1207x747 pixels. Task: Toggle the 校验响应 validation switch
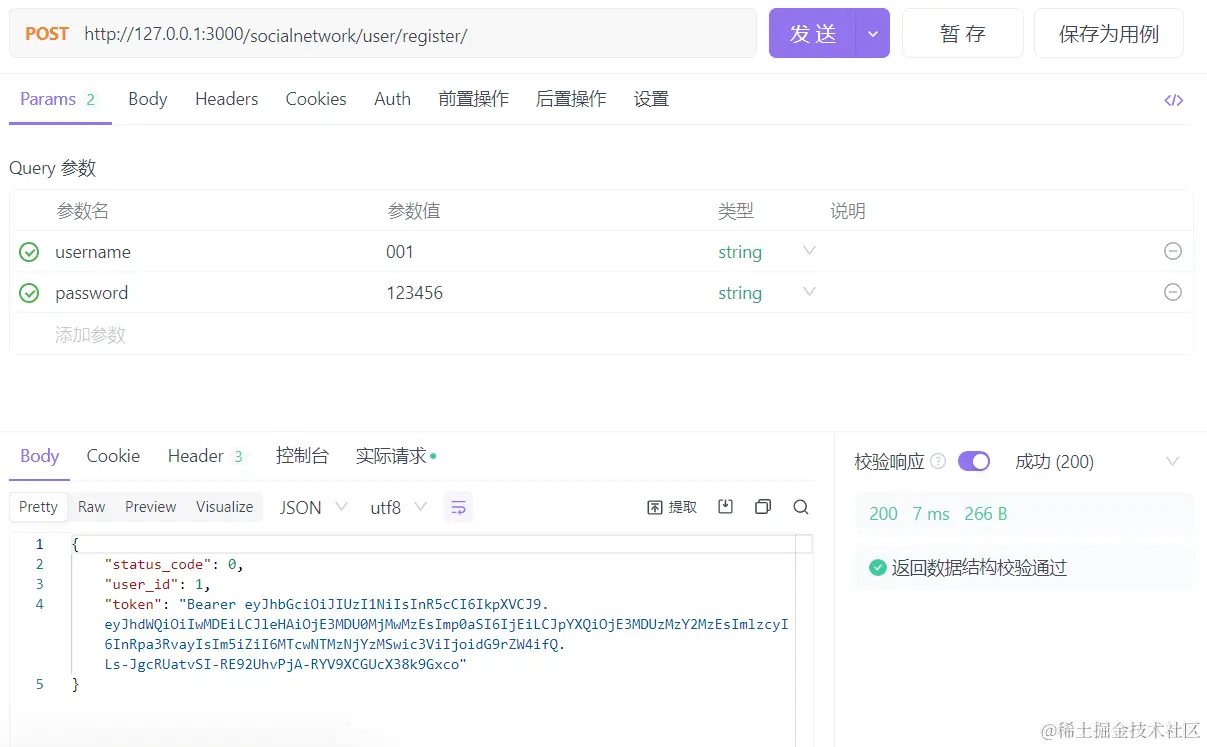[x=974, y=461]
